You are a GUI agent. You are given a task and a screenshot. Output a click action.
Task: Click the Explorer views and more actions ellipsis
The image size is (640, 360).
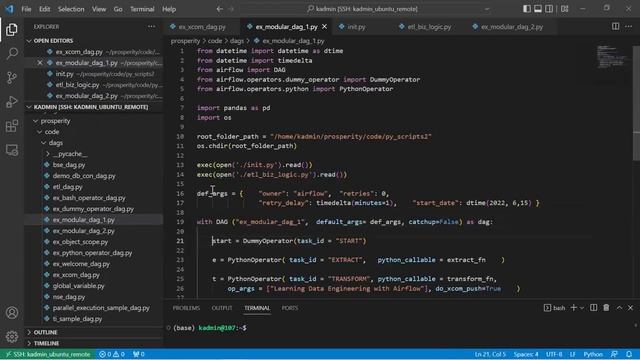[x=151, y=27]
